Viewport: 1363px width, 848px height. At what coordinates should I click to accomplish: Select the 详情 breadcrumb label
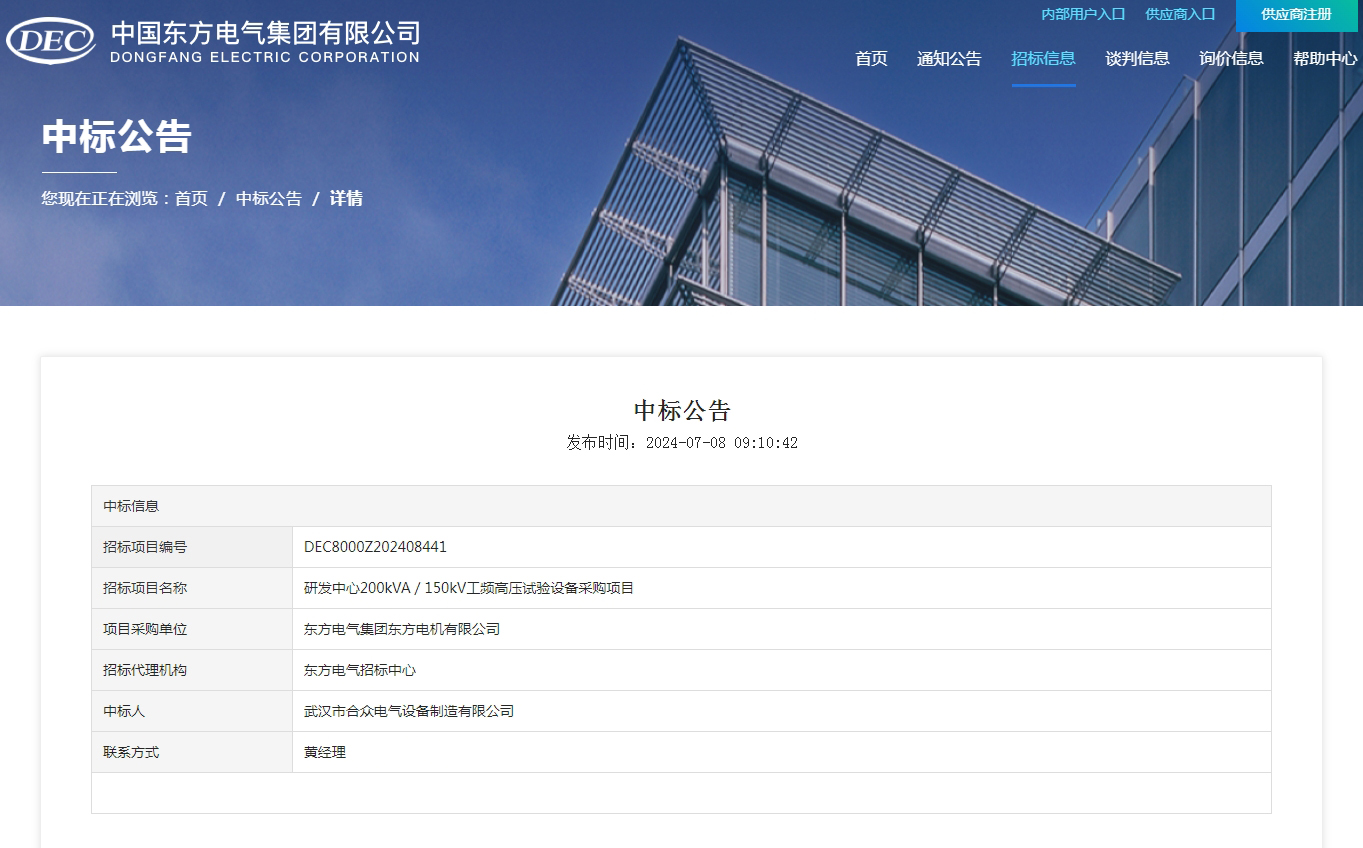click(x=345, y=198)
